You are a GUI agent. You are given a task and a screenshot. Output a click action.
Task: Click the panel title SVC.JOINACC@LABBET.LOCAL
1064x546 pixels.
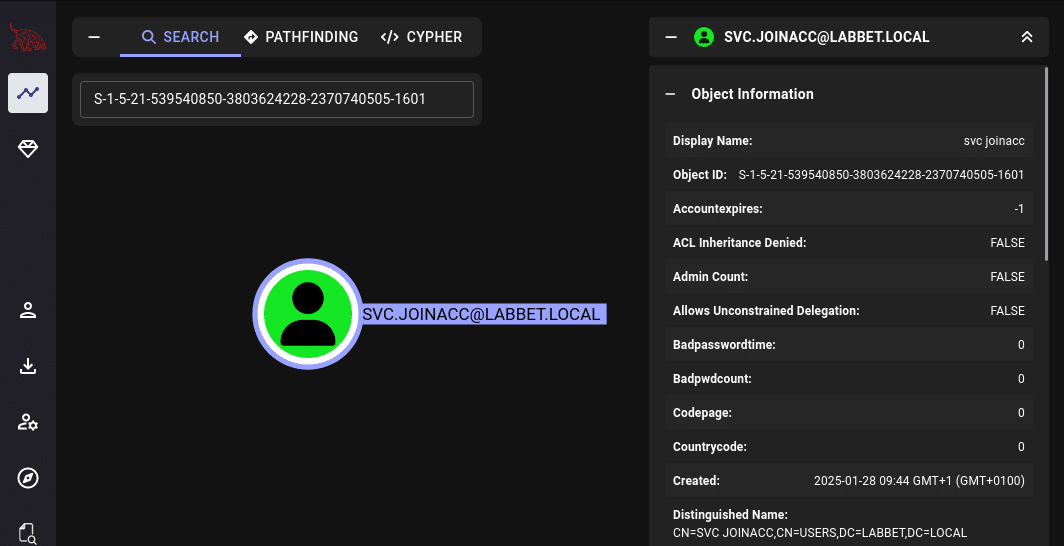826,37
